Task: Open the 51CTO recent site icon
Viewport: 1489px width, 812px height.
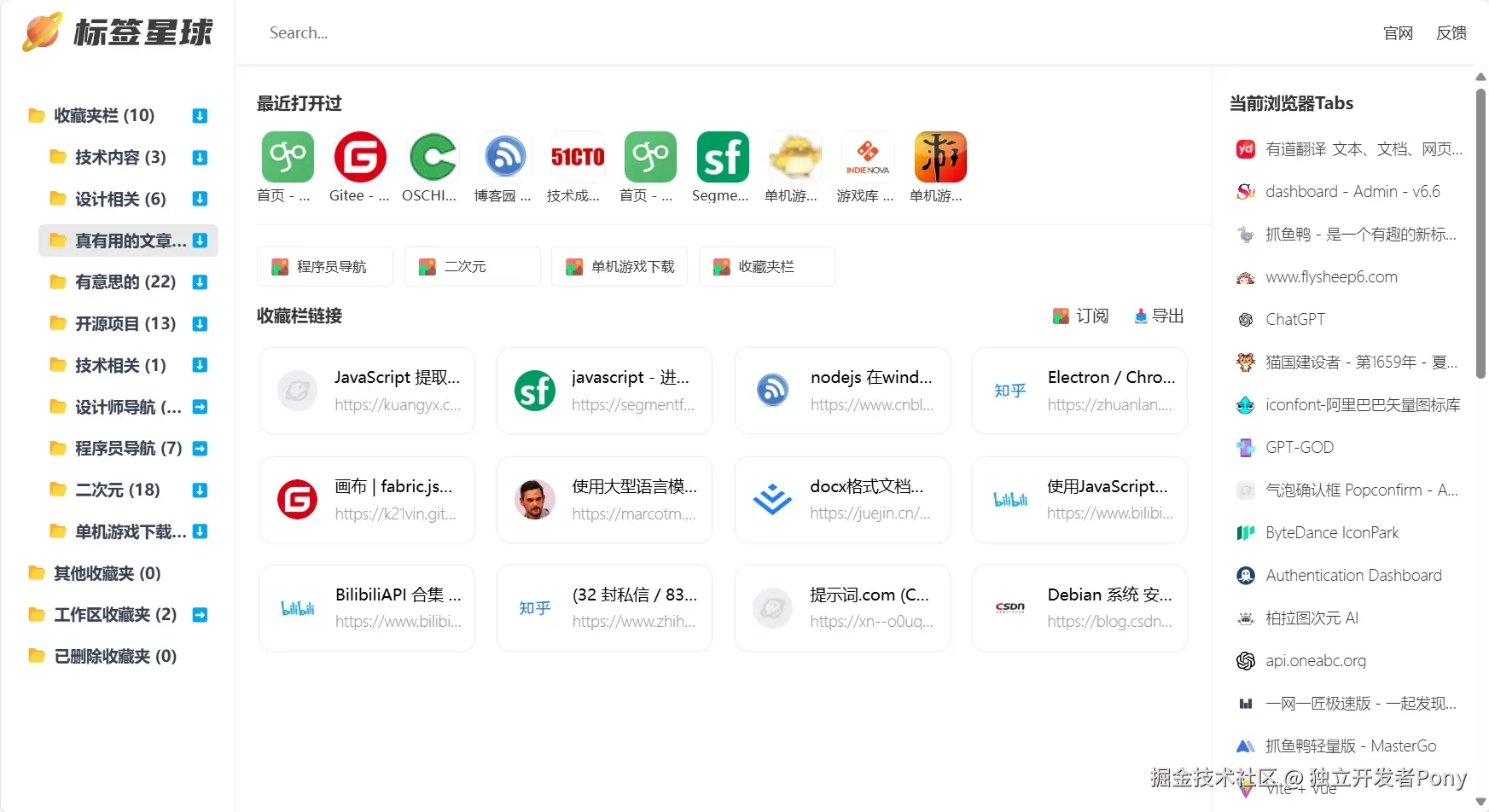Action: [578, 157]
